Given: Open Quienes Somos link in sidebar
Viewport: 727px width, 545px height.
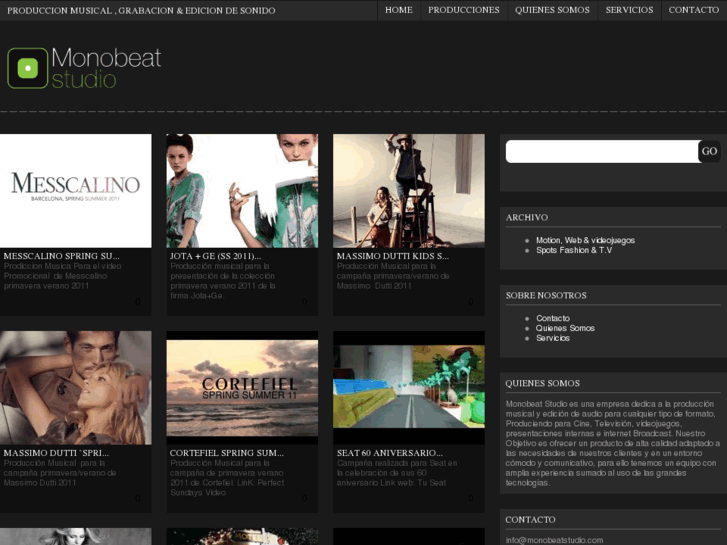Looking at the screenshot, I should point(565,328).
